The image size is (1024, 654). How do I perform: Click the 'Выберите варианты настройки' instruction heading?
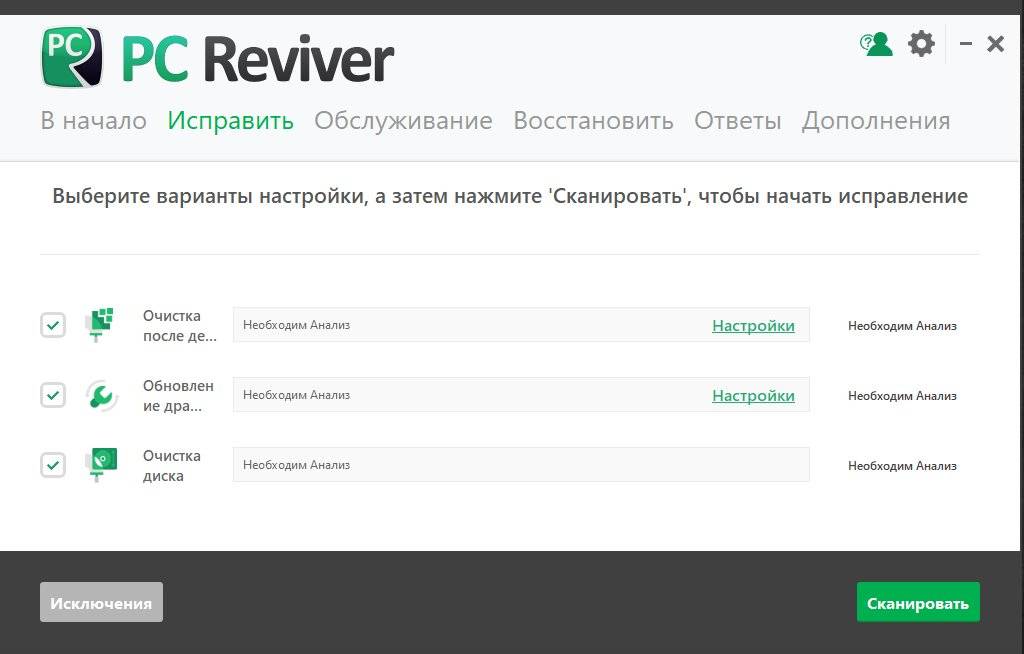(510, 196)
